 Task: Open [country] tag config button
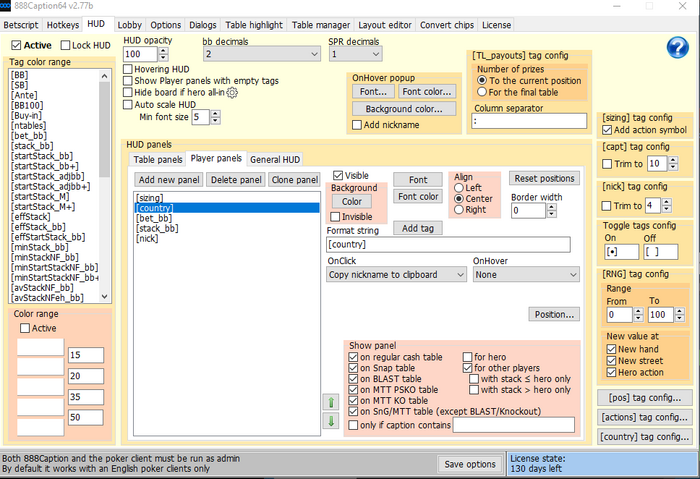[x=645, y=437]
